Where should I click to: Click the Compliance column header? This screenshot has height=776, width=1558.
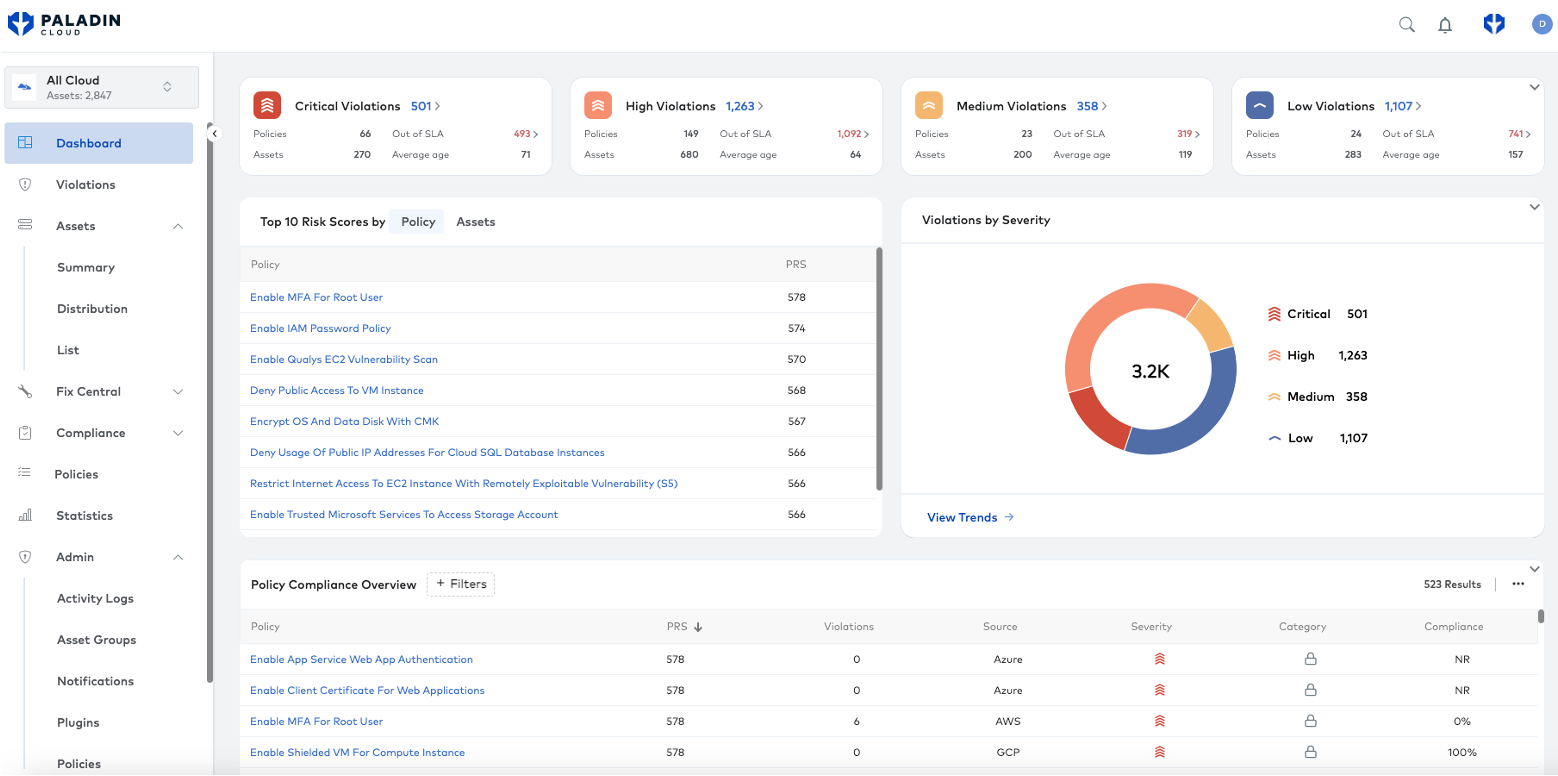point(1453,627)
